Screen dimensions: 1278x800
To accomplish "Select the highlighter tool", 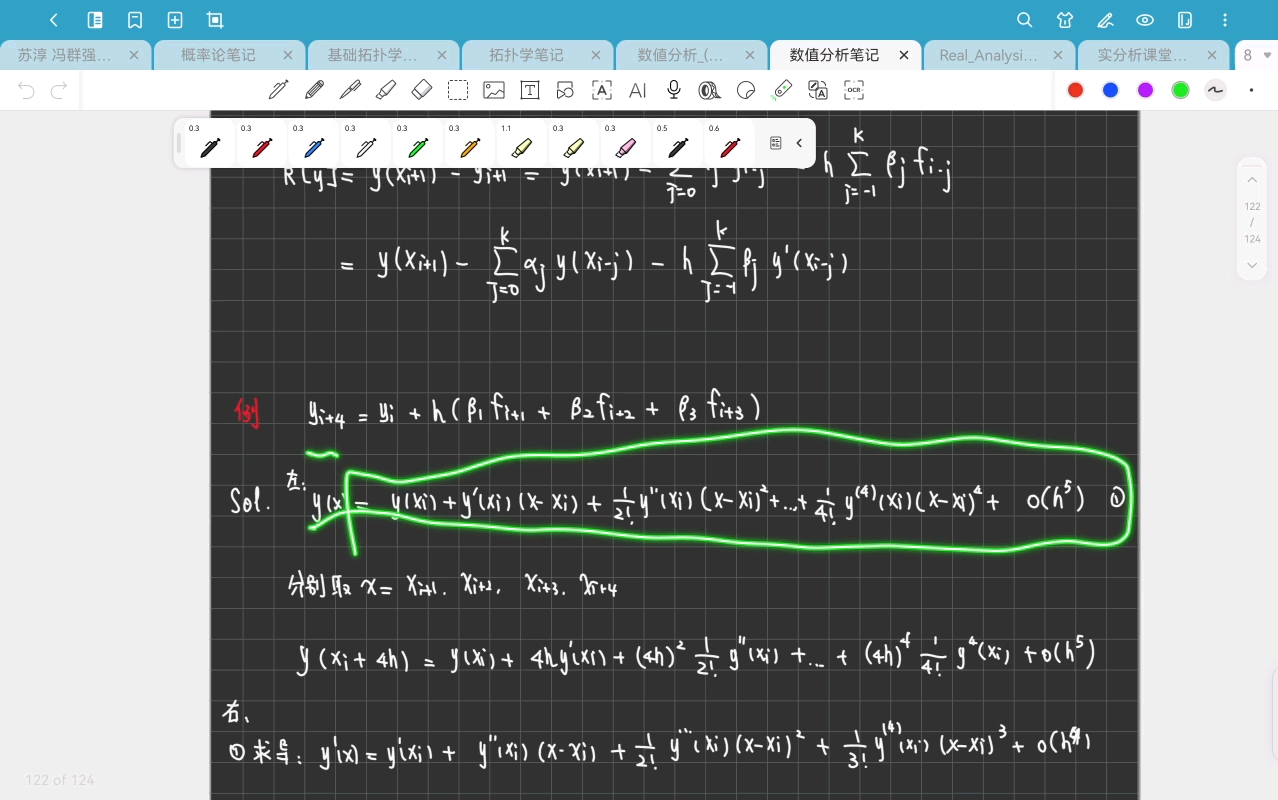I will point(386,90).
